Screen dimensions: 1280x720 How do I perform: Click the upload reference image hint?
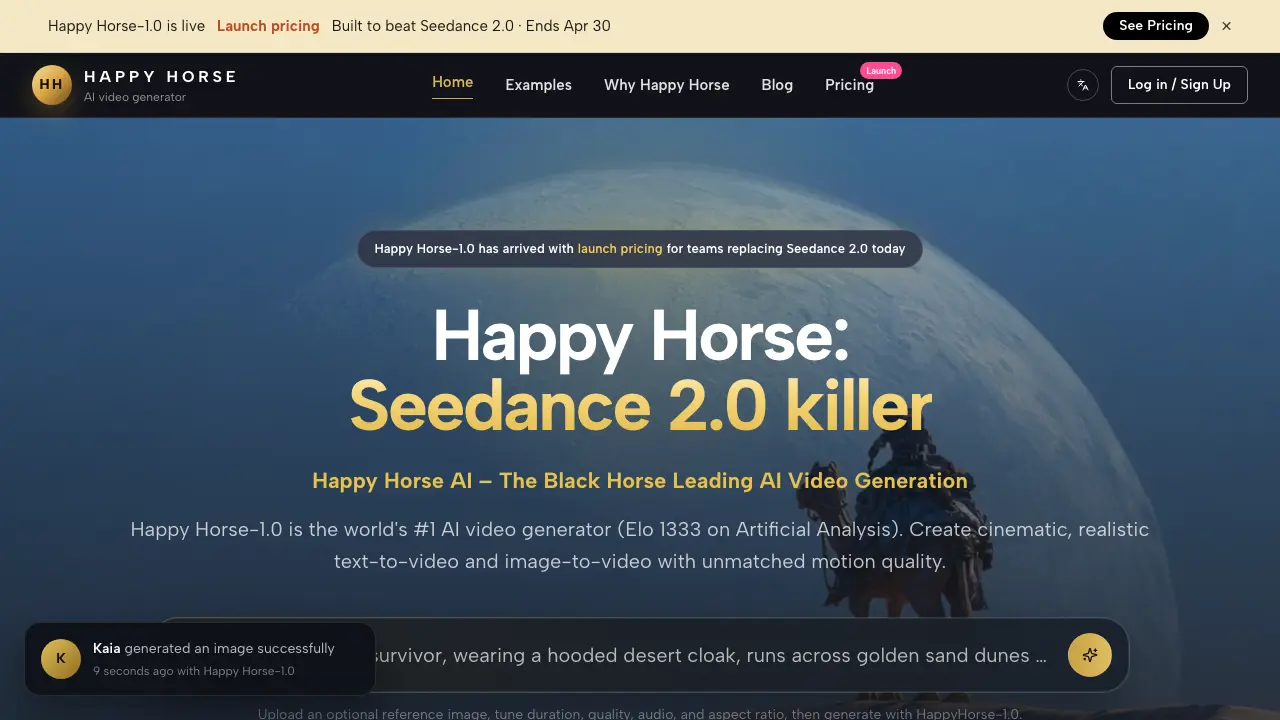pos(640,714)
